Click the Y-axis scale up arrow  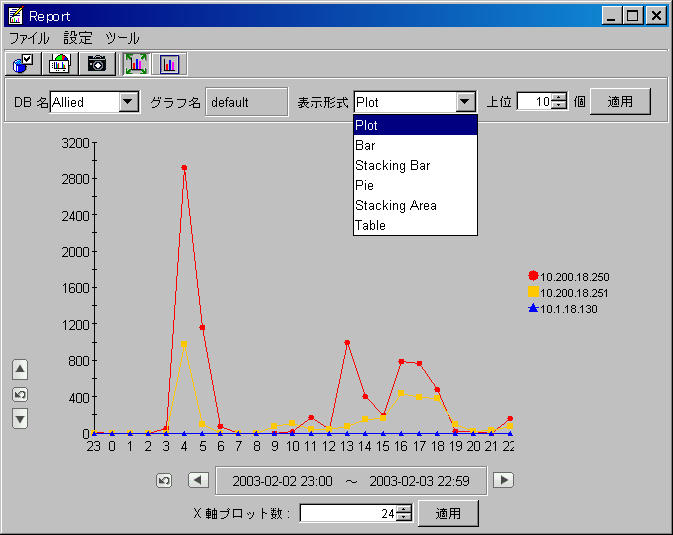click(20, 370)
